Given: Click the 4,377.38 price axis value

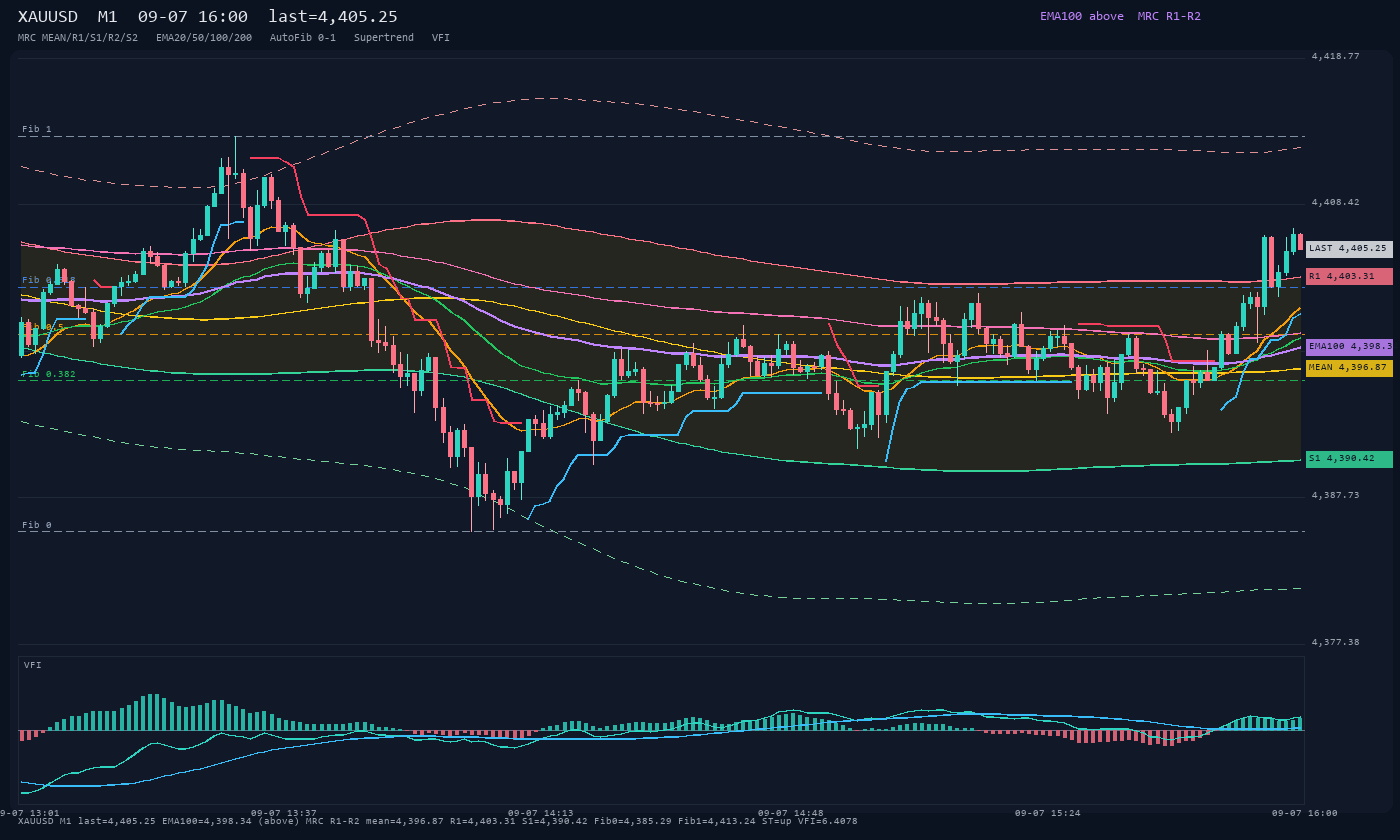Looking at the screenshot, I should click(1336, 642).
